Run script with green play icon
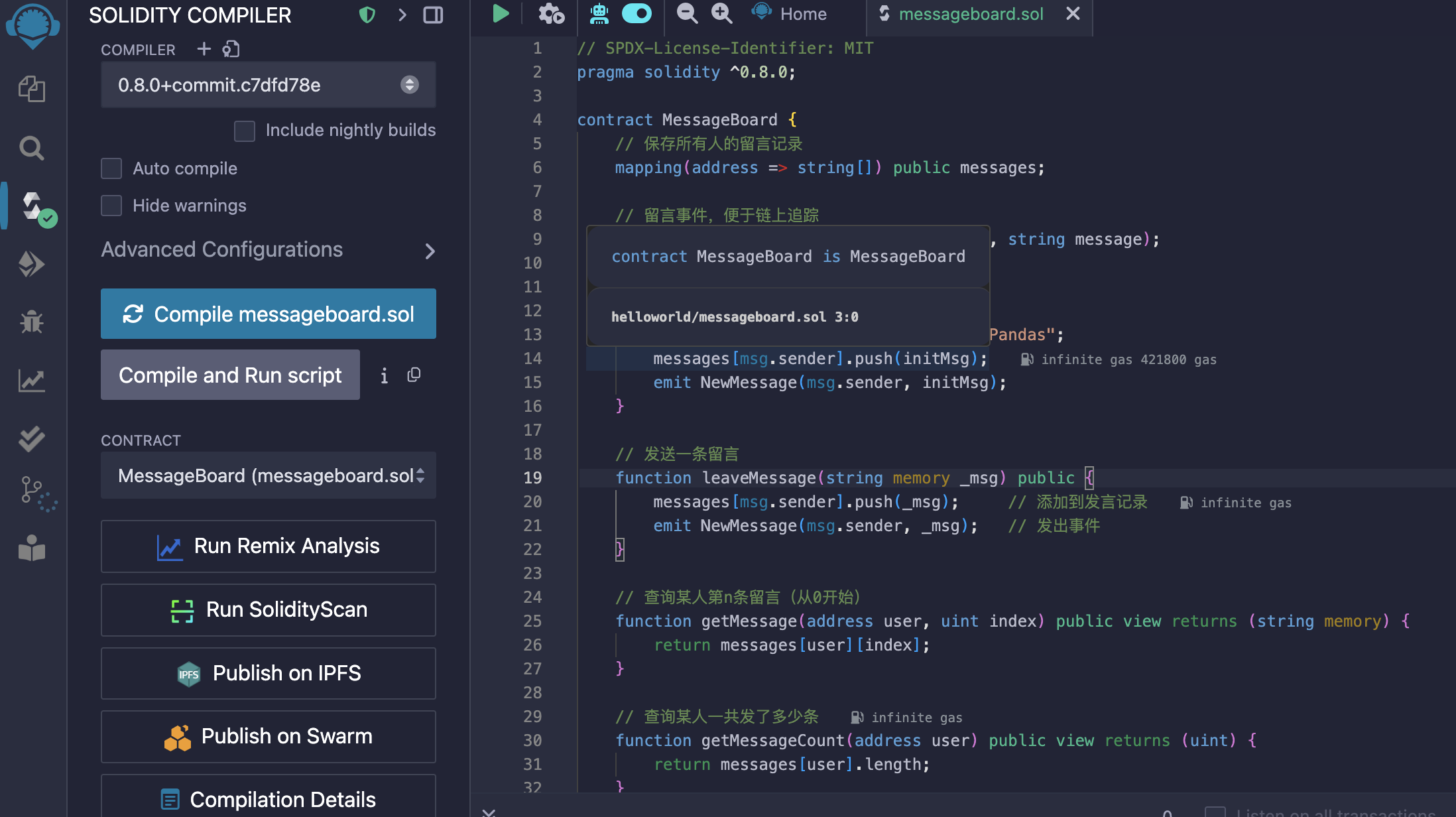This screenshot has width=1456, height=817. [501, 13]
